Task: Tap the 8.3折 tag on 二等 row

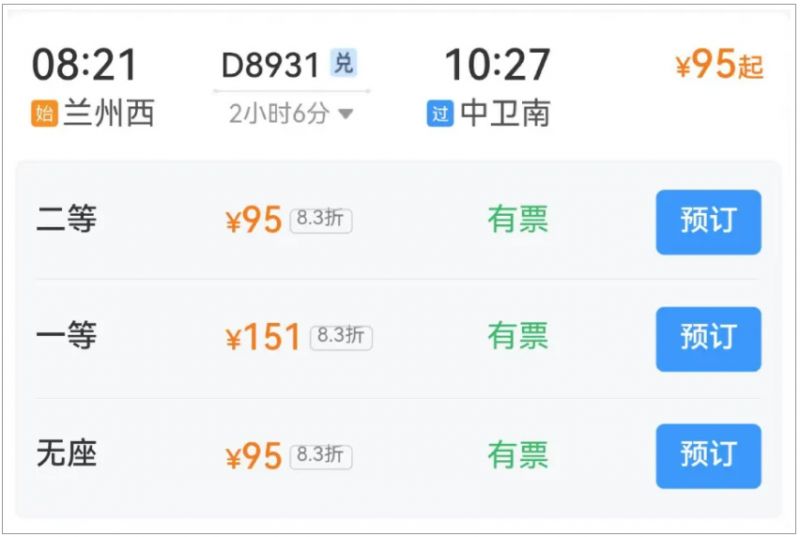Action: pos(321,220)
